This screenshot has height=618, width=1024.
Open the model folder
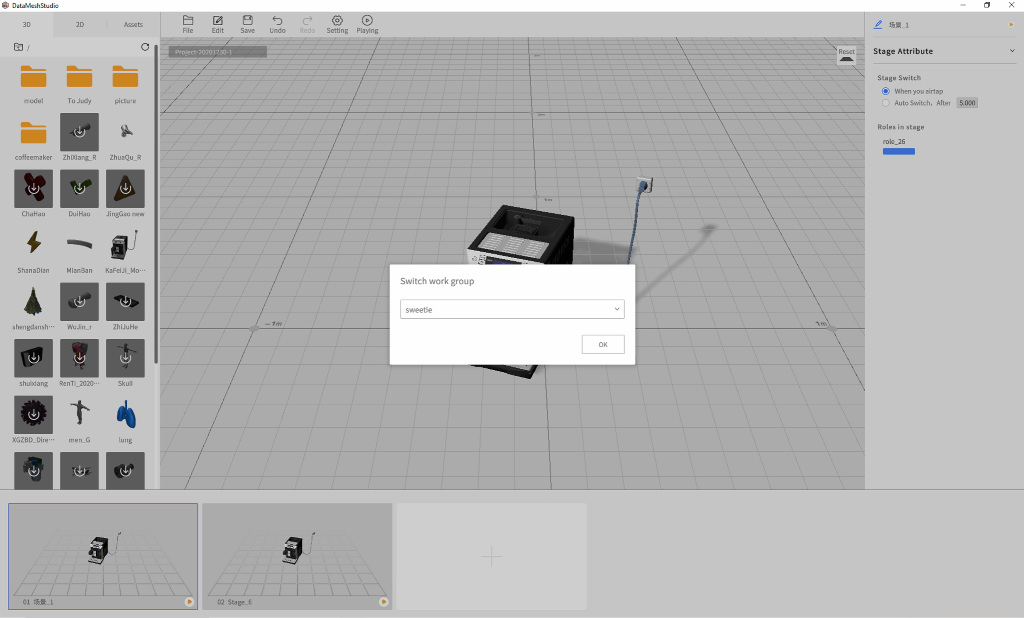[33, 84]
